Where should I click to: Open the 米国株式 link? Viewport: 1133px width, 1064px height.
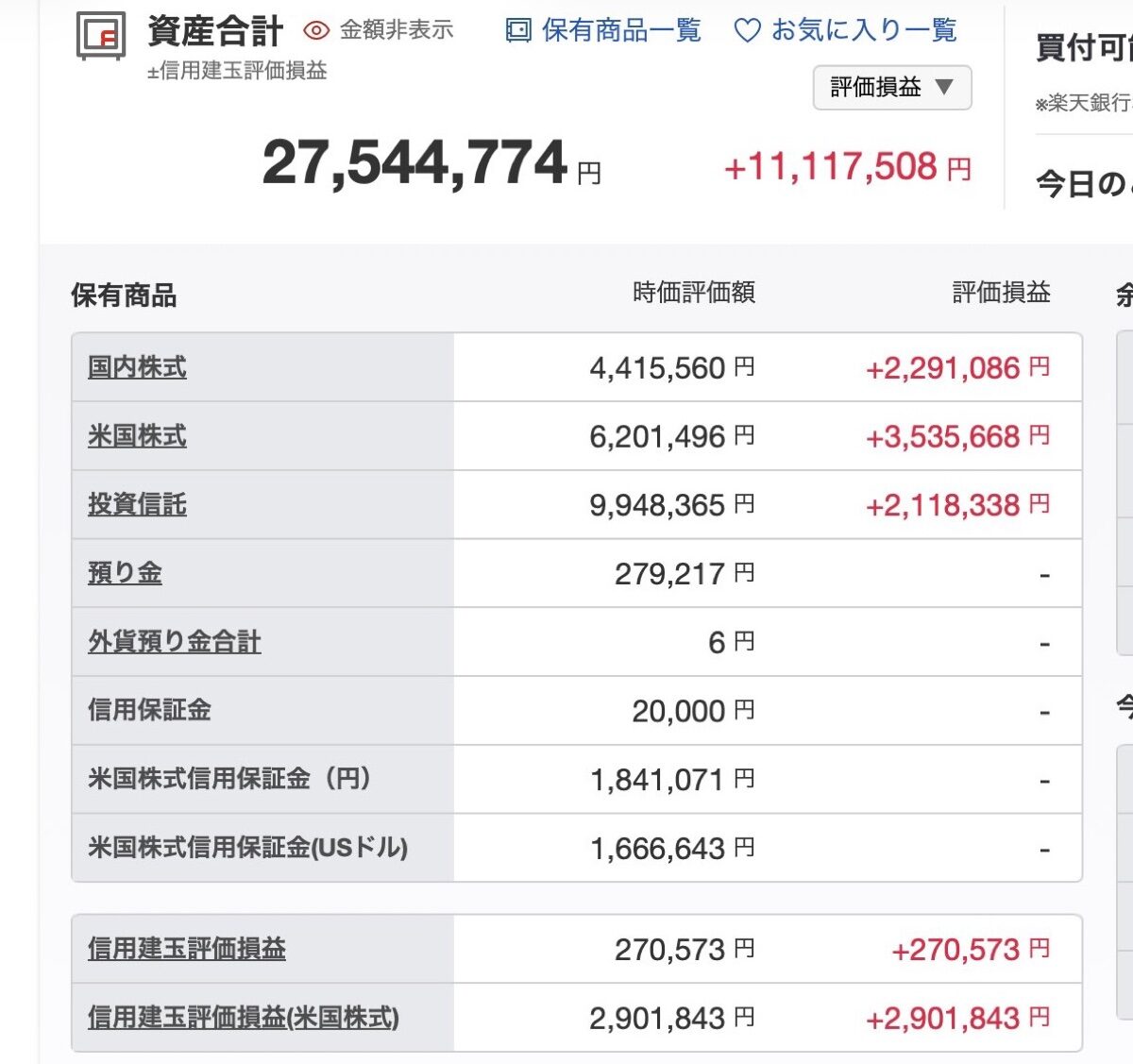tap(137, 436)
